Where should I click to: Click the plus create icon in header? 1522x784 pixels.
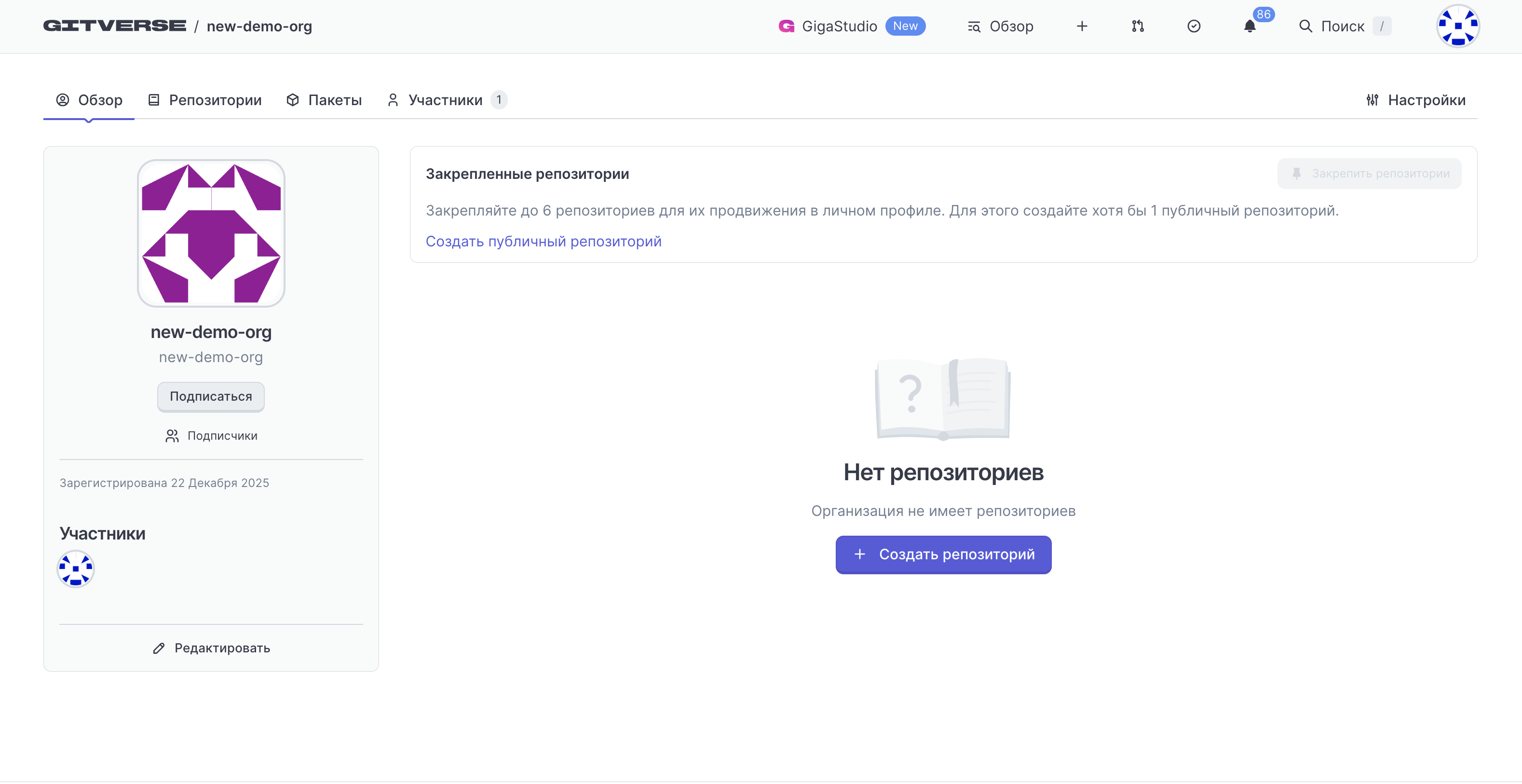(x=1082, y=26)
